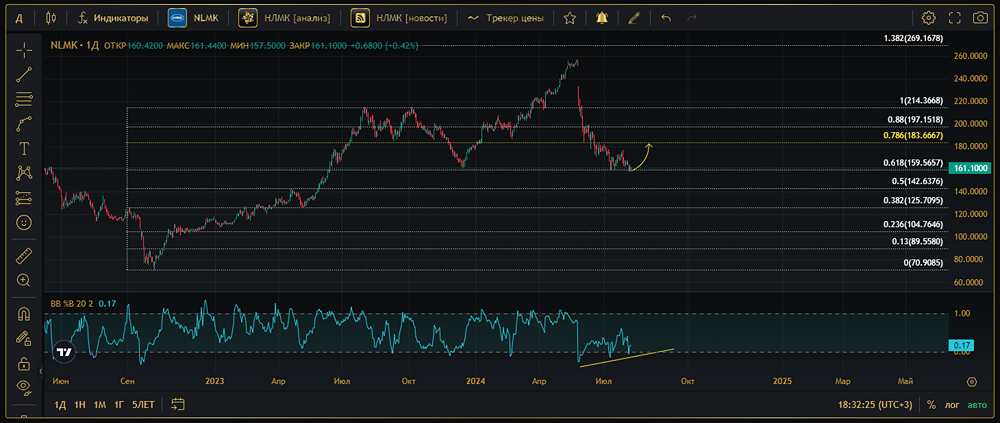
Task: Open the Индикаторы indicators menu
Action: point(113,18)
